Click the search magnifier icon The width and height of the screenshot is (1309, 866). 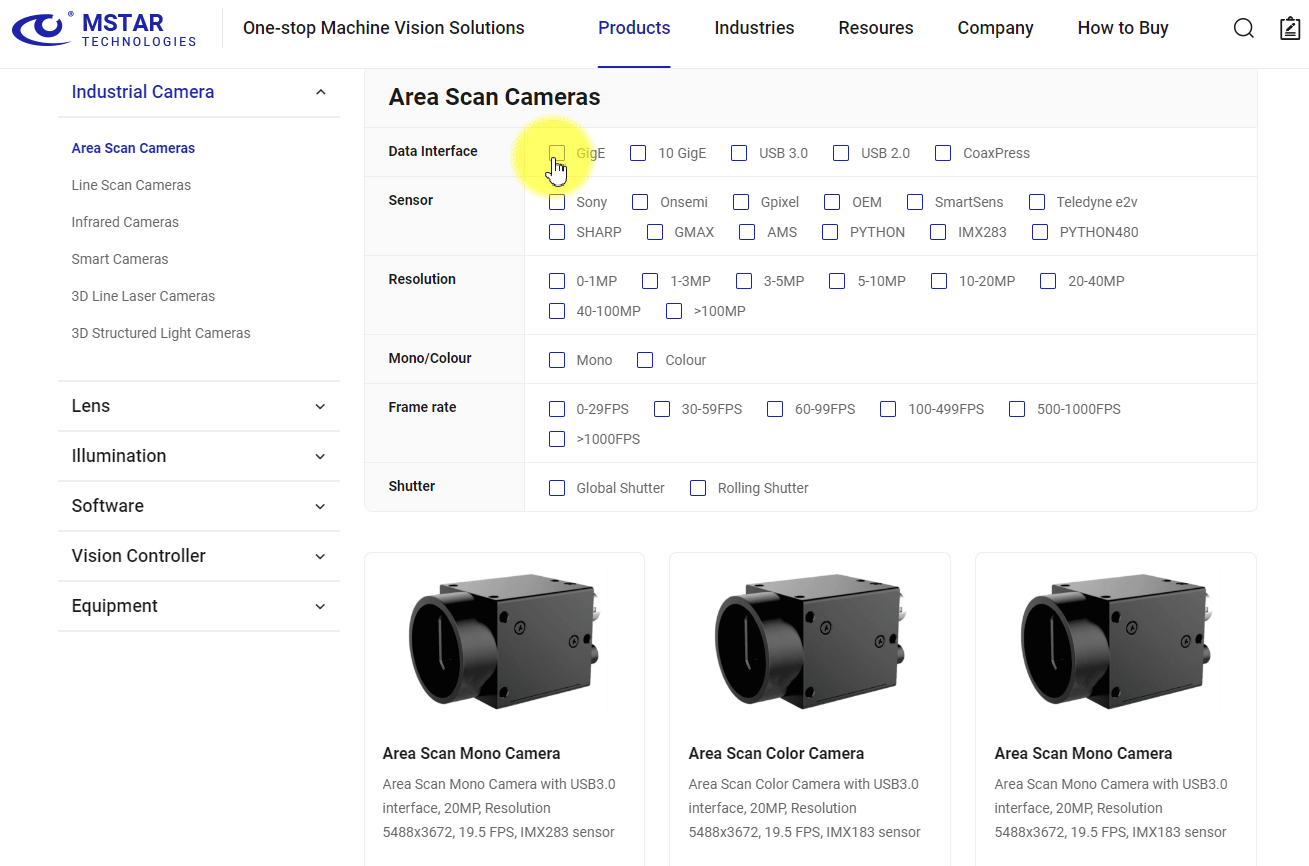coord(1243,28)
